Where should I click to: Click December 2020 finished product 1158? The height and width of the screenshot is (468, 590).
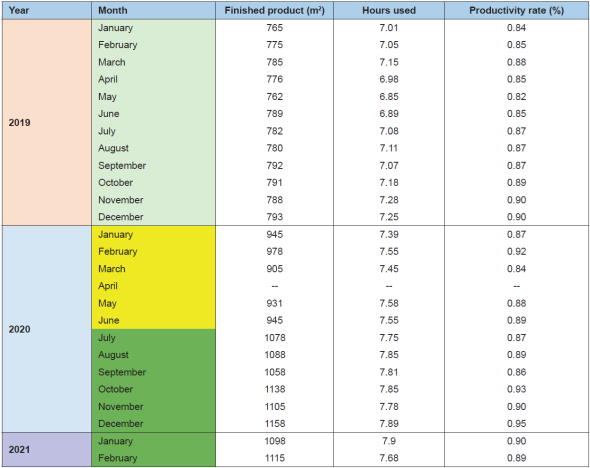[x=274, y=424]
